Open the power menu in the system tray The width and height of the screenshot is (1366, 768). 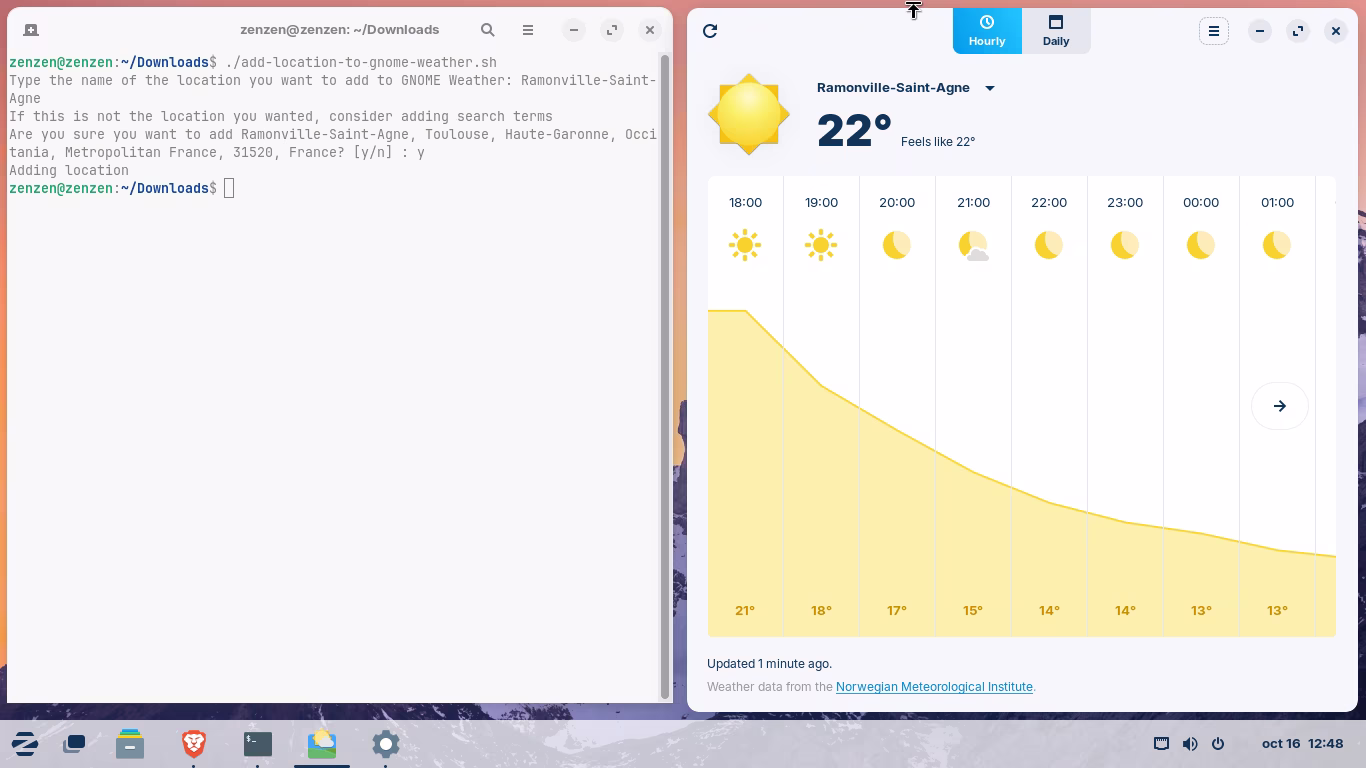(x=1218, y=744)
